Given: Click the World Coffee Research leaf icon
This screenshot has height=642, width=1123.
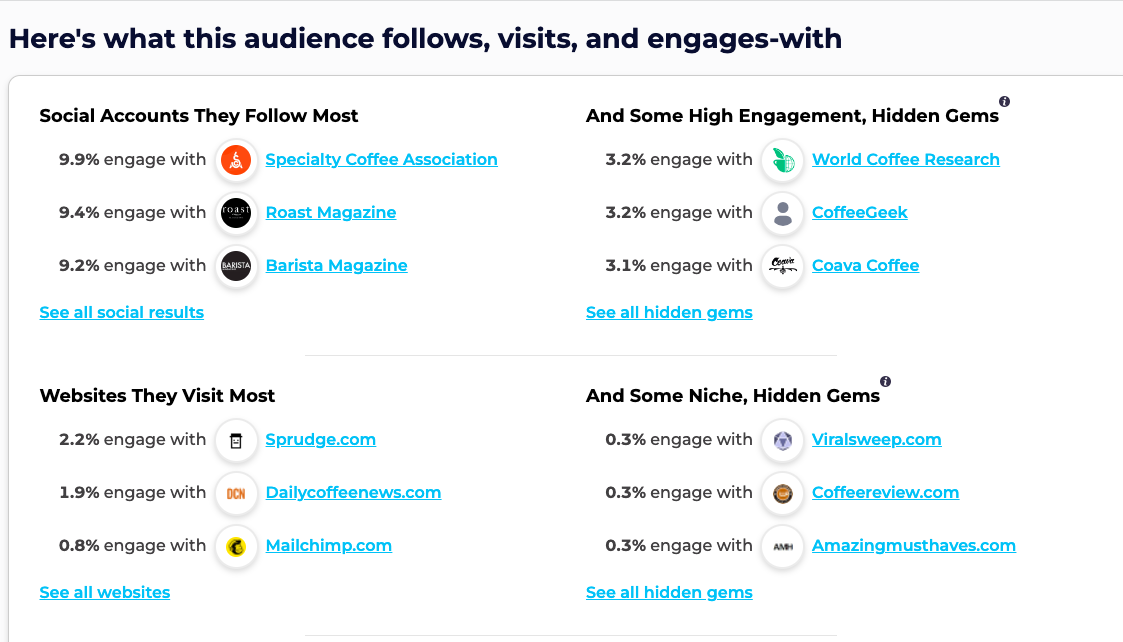Looking at the screenshot, I should coord(782,160).
